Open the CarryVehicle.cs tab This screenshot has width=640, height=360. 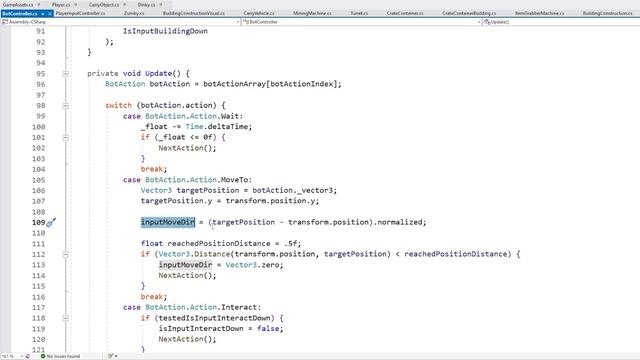[259, 13]
